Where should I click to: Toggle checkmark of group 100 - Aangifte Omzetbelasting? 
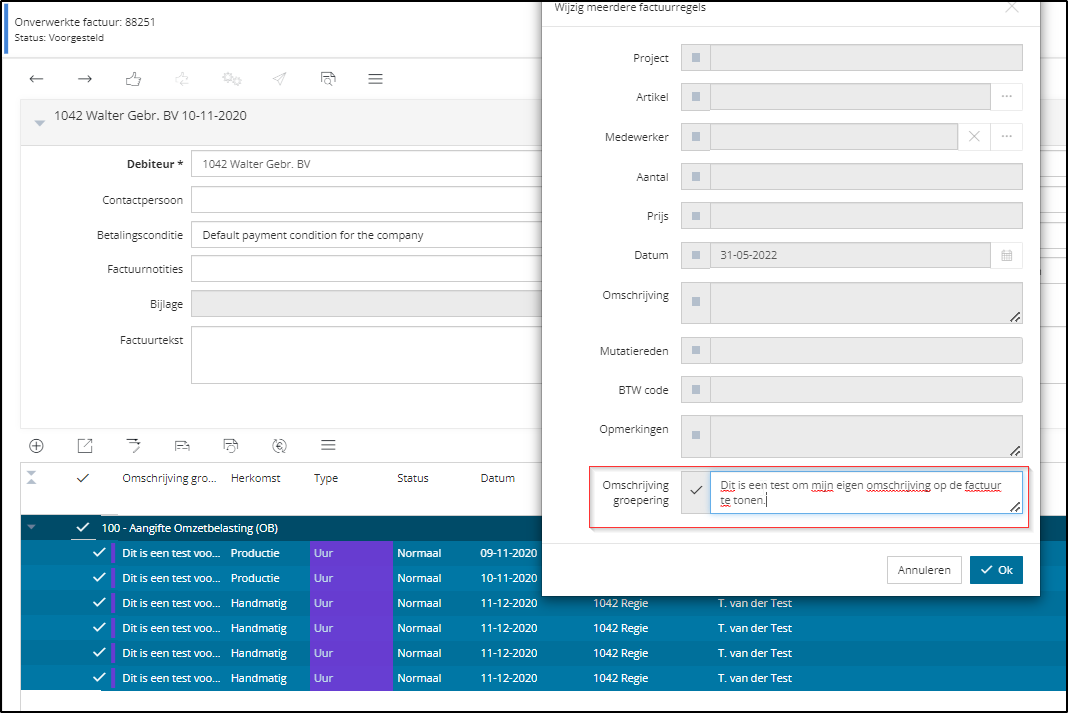coord(83,527)
